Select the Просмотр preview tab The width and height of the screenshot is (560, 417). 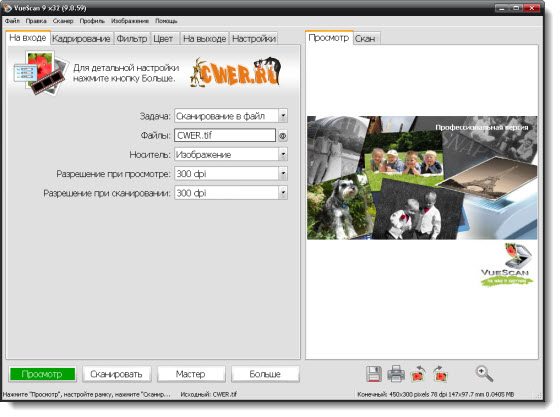coord(329,37)
